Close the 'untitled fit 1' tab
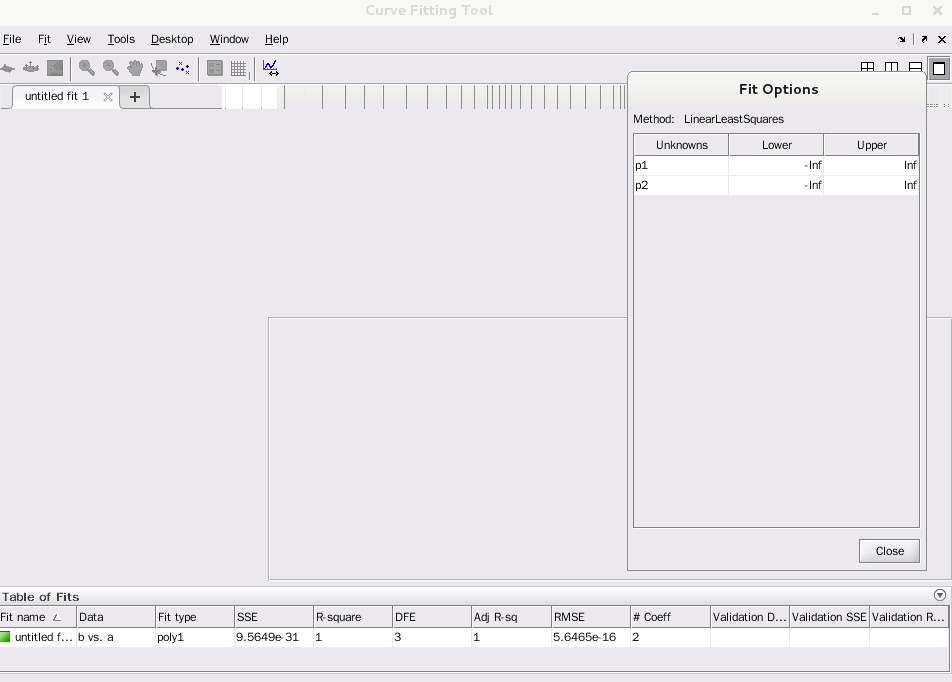 click(107, 97)
